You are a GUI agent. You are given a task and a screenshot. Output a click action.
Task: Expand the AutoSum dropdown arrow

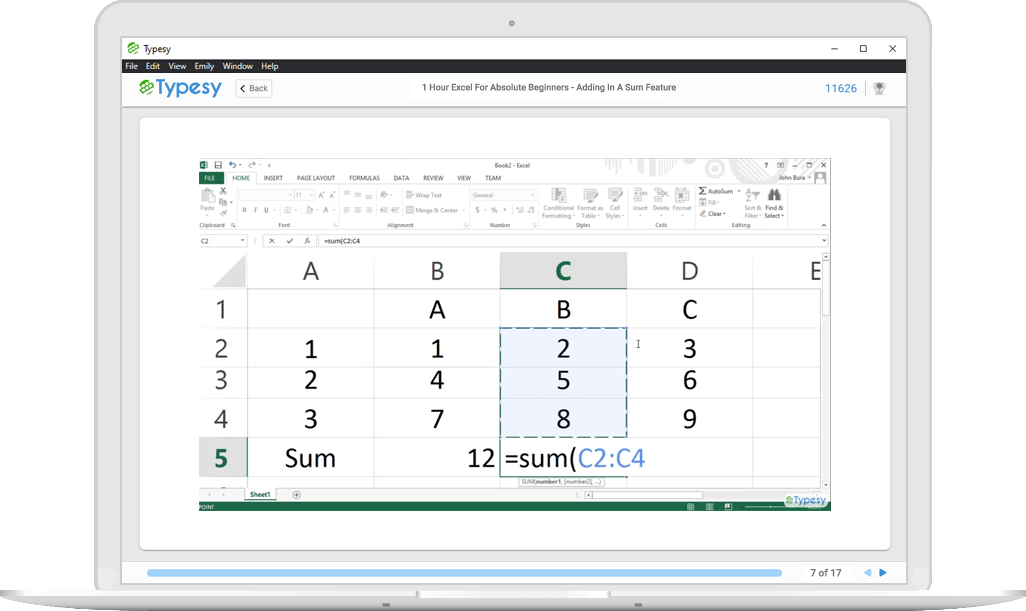pyautogui.click(x=739, y=191)
